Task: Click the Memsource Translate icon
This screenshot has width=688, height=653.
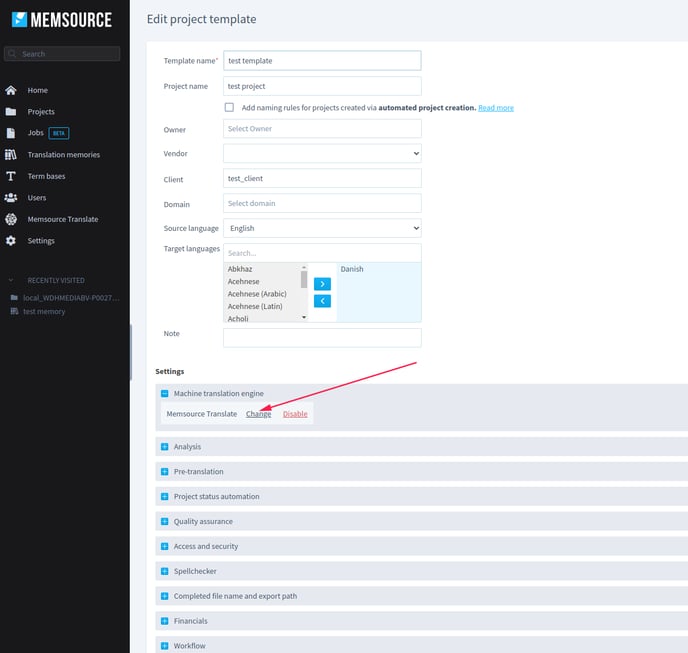Action: tap(11, 219)
